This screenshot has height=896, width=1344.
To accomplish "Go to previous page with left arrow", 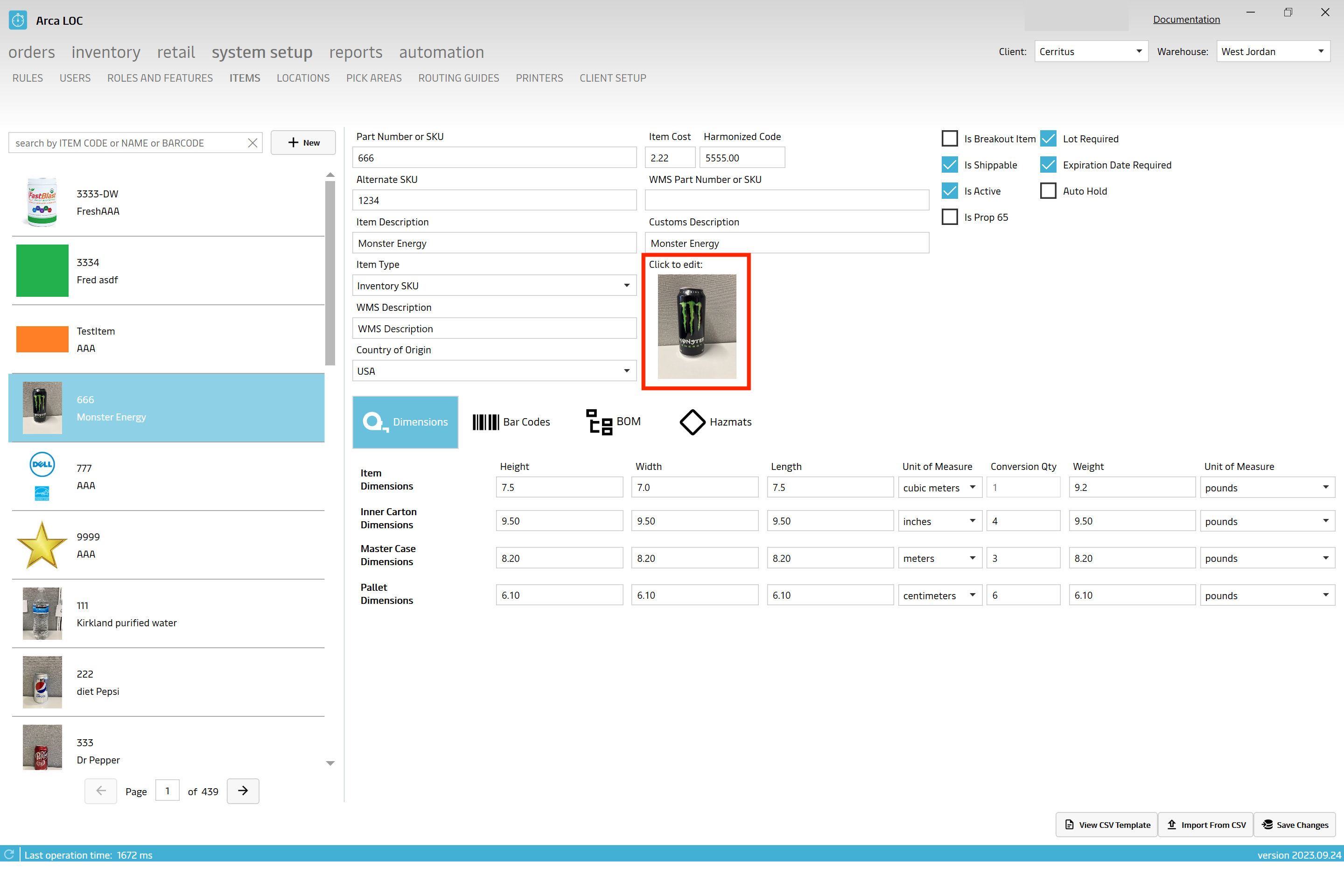I will tap(101, 791).
